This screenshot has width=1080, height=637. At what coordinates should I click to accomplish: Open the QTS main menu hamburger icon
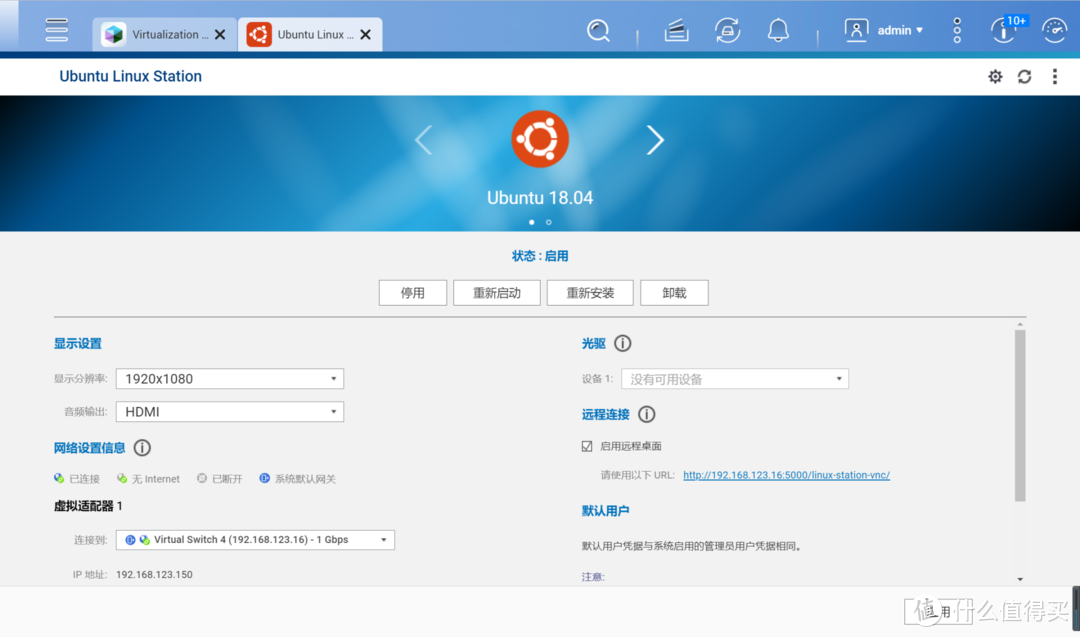56,30
